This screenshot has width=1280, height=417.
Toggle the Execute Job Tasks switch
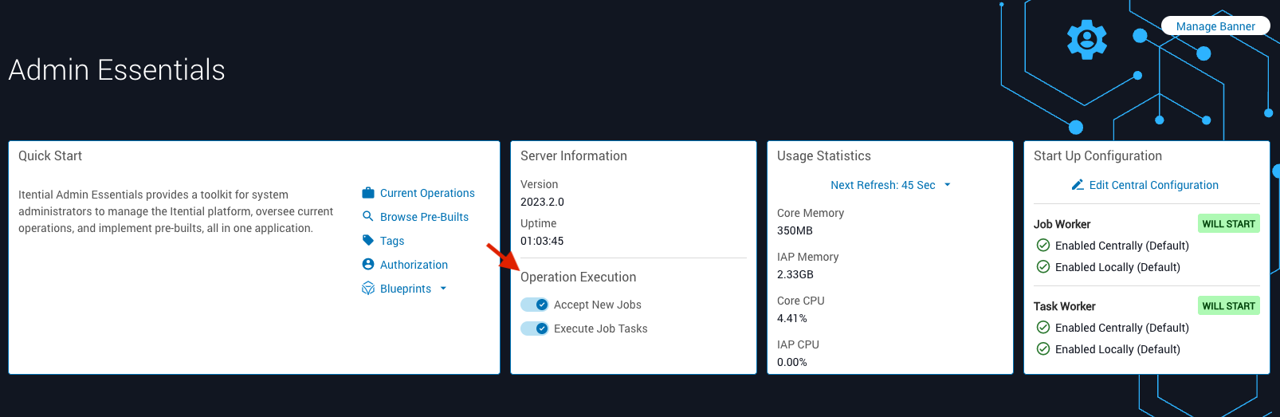click(x=535, y=328)
